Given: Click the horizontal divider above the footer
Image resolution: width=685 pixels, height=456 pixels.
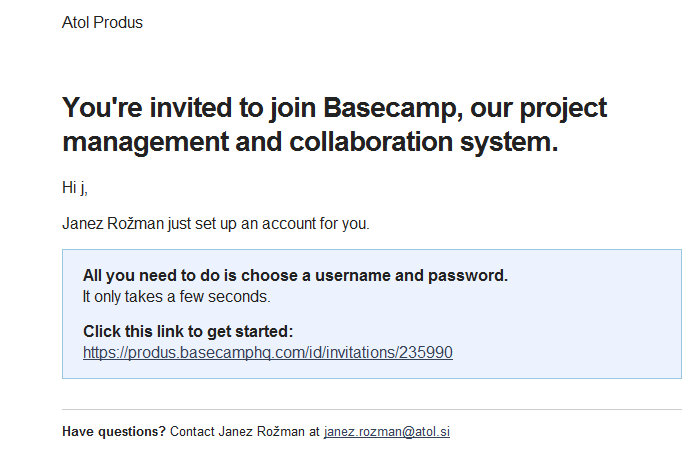Looking at the screenshot, I should point(371,409).
